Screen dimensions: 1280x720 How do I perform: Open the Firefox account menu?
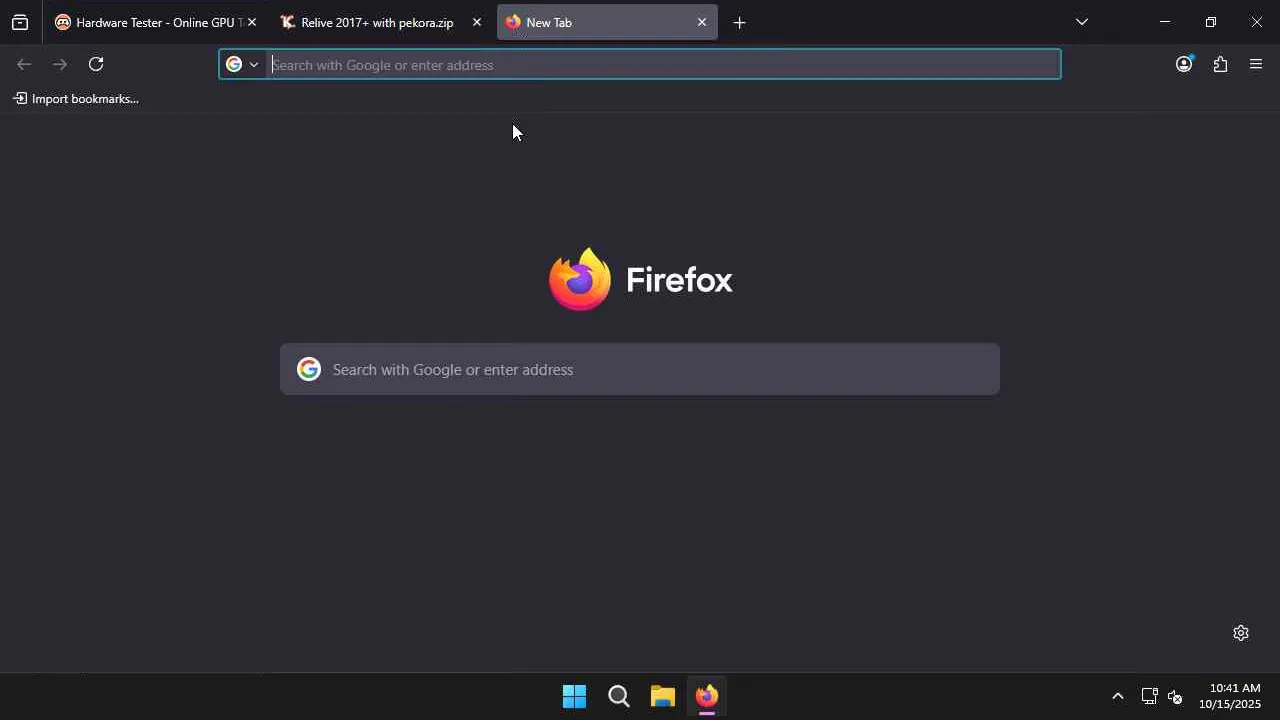(1184, 64)
